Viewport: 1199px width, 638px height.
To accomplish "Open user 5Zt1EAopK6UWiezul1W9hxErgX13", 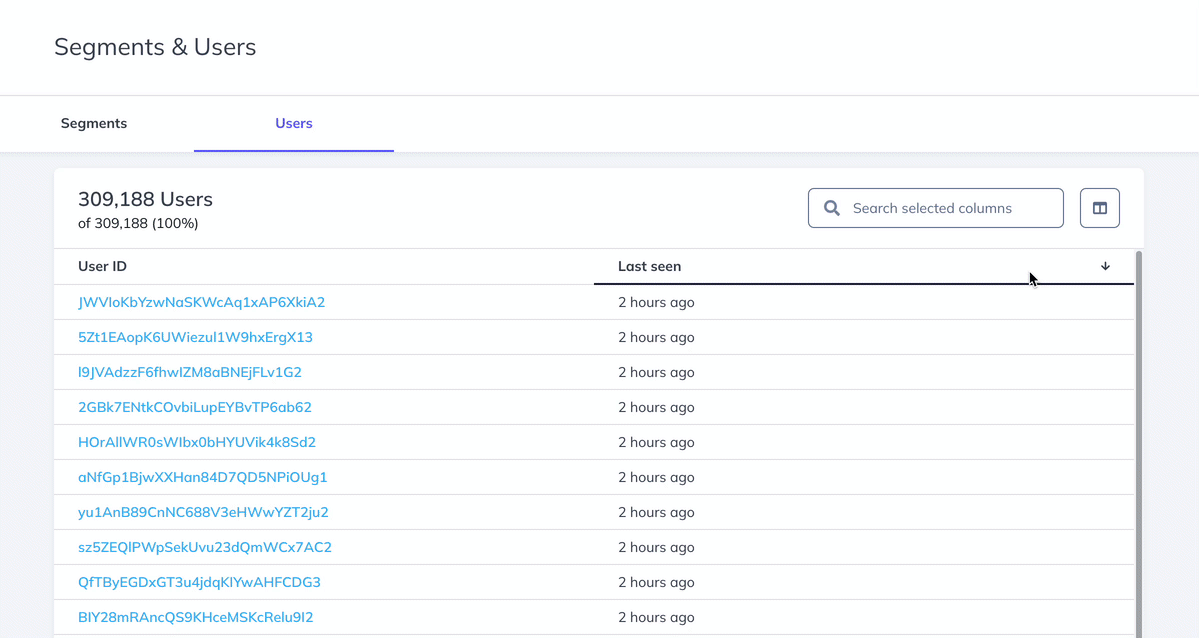I will pyautogui.click(x=195, y=337).
